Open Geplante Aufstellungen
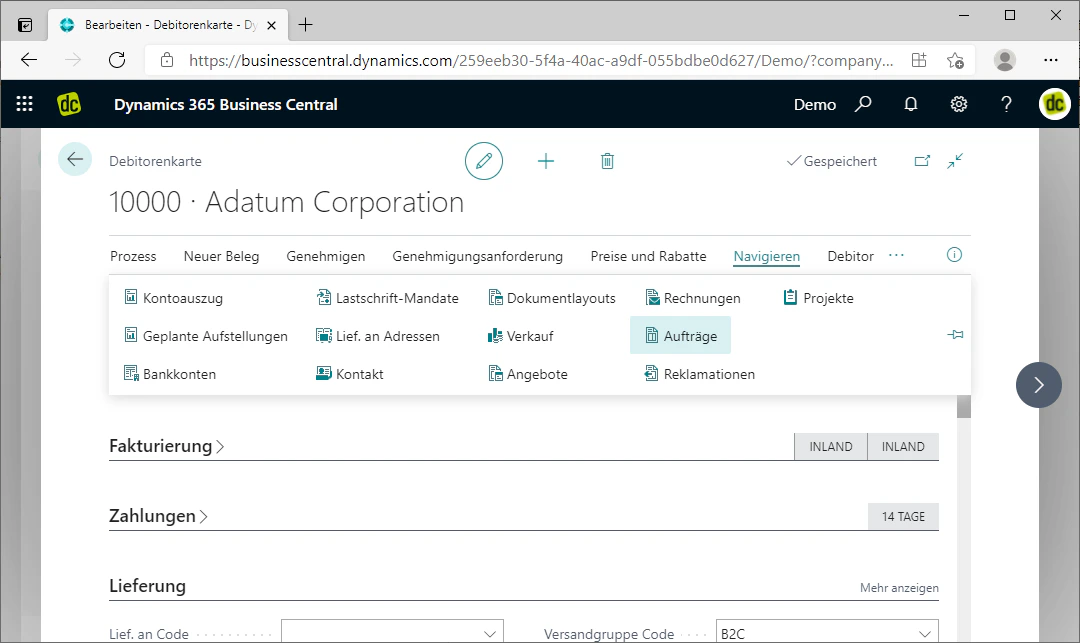The image size is (1080, 643). coord(206,335)
